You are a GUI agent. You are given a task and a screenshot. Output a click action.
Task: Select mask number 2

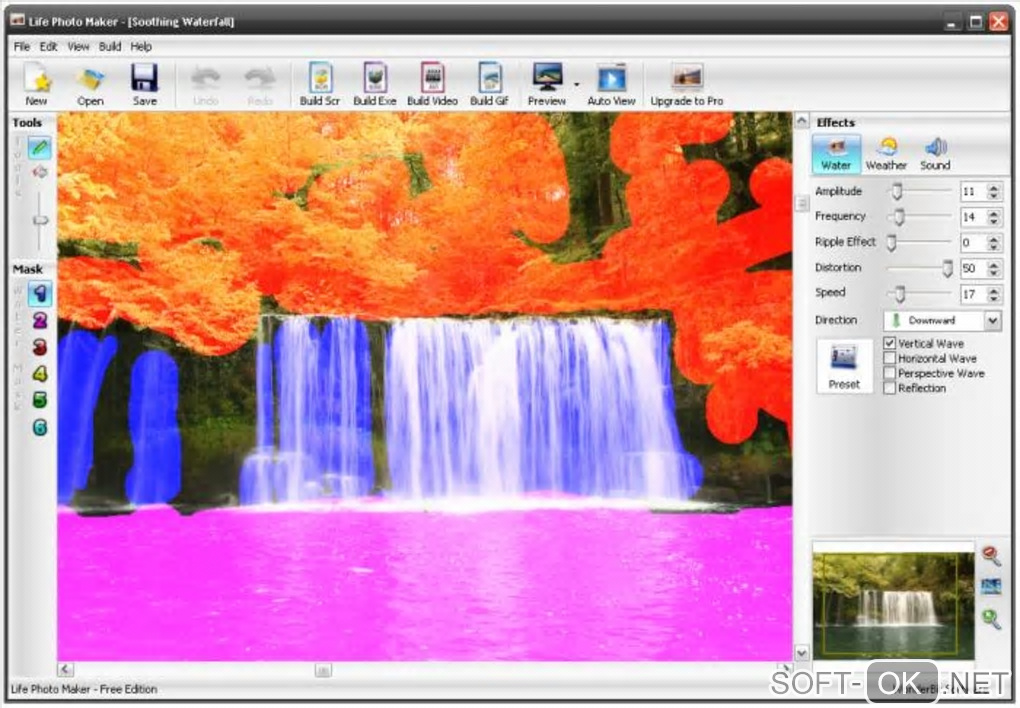pos(40,320)
